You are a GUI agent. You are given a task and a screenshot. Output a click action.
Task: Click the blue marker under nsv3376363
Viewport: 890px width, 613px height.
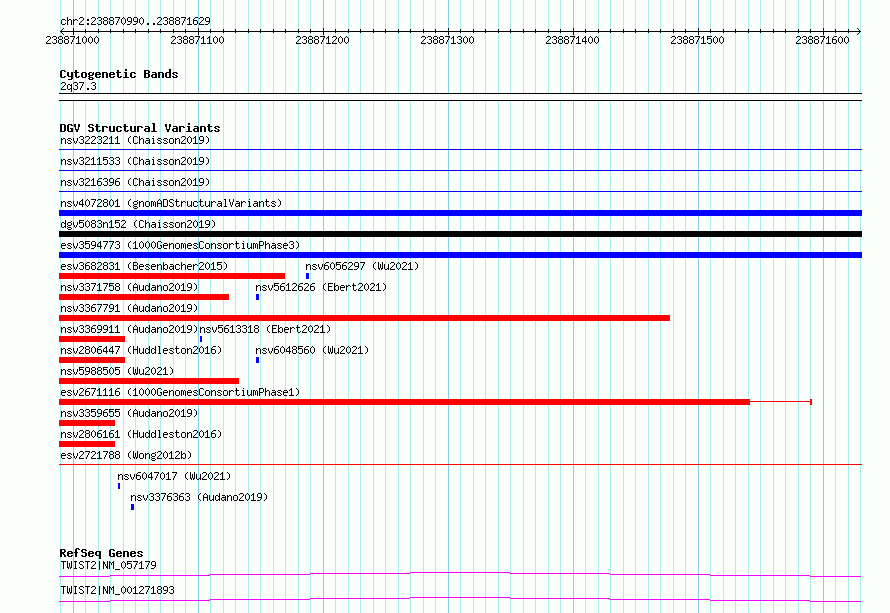click(x=133, y=507)
